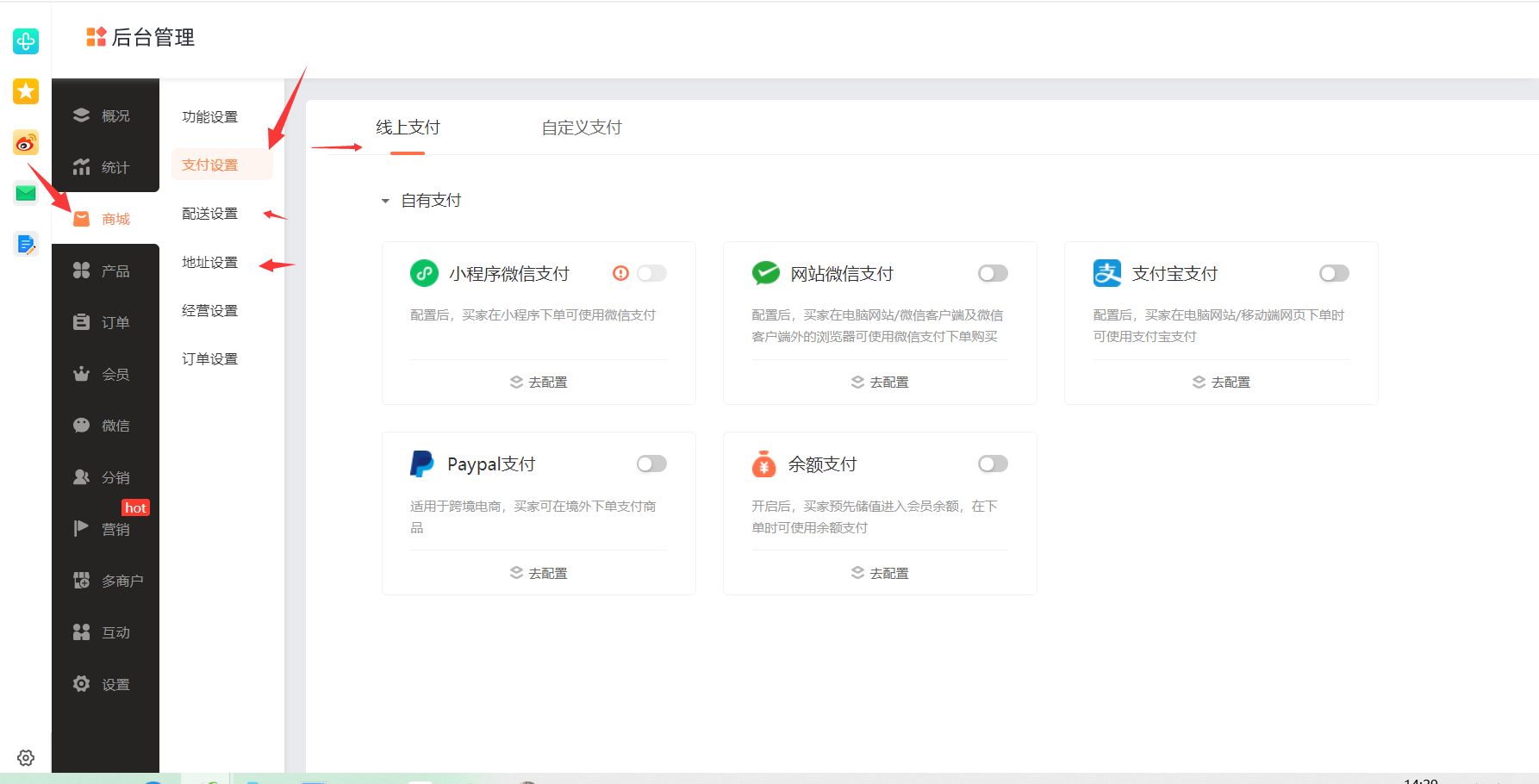The image size is (1539, 784).
Task: Click 去配置 under 网站微信支付
Action: (x=880, y=382)
